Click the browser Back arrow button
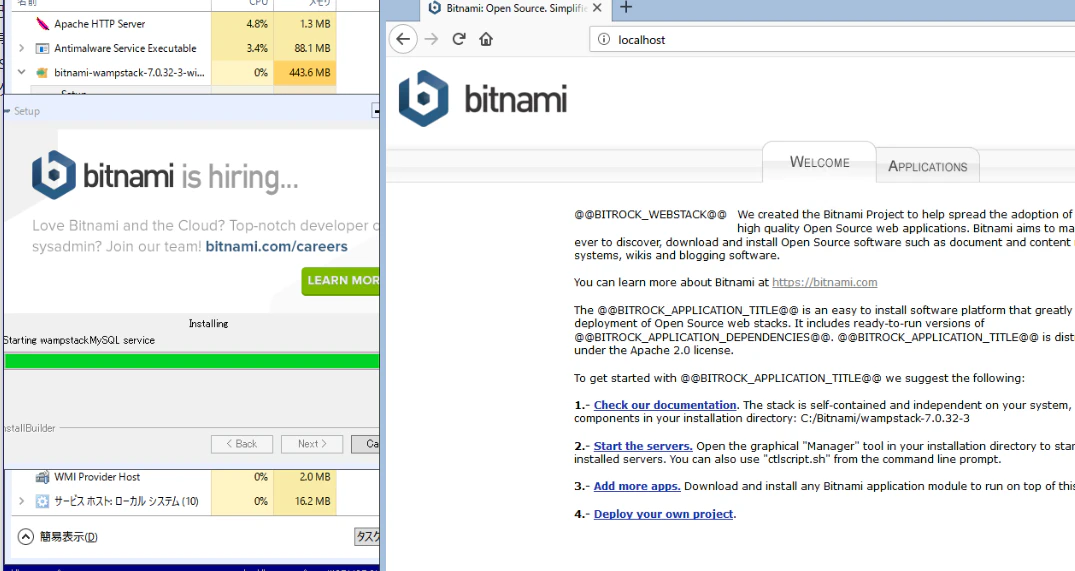1075x571 pixels. tap(403, 39)
